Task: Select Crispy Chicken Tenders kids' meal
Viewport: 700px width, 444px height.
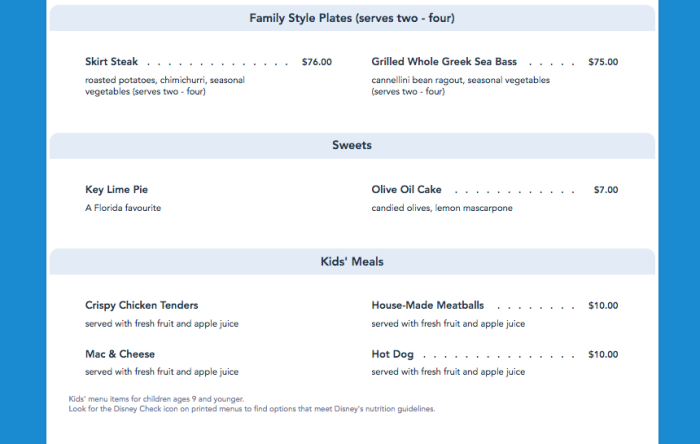Action: click(142, 306)
